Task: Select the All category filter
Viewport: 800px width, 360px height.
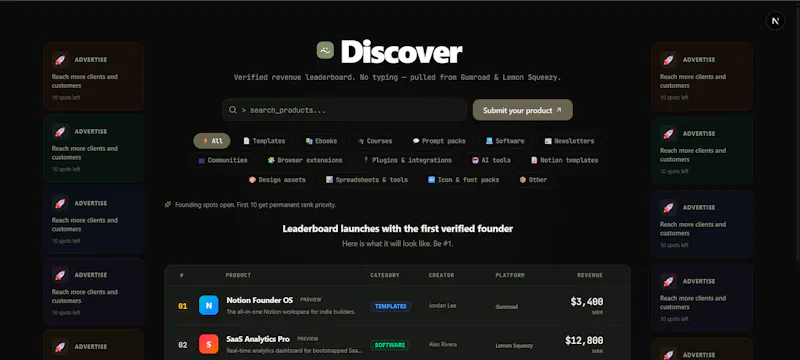Action: pyautogui.click(x=212, y=141)
